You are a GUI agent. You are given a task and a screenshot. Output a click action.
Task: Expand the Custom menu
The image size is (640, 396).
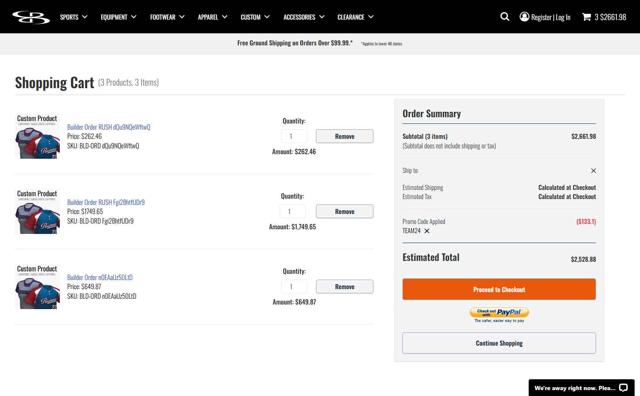(x=255, y=17)
